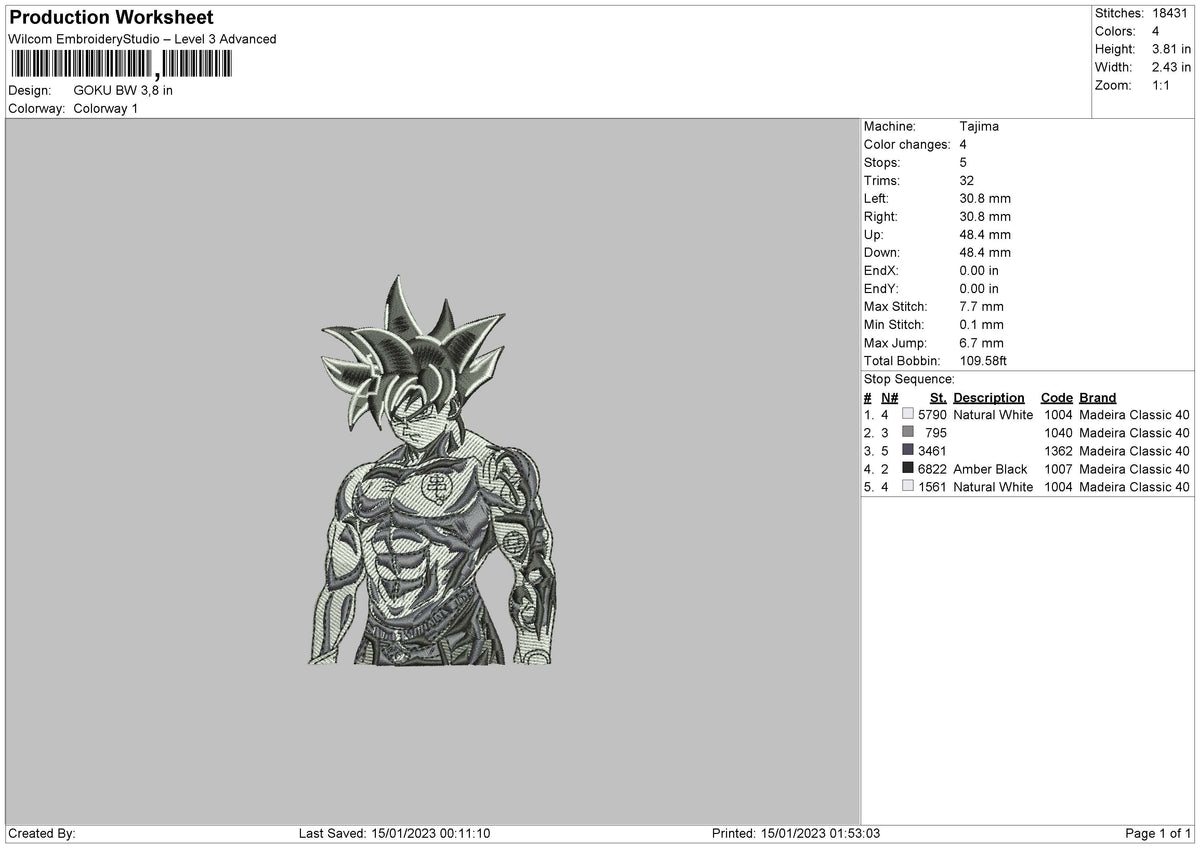Click the thread code '1040'

click(1058, 433)
